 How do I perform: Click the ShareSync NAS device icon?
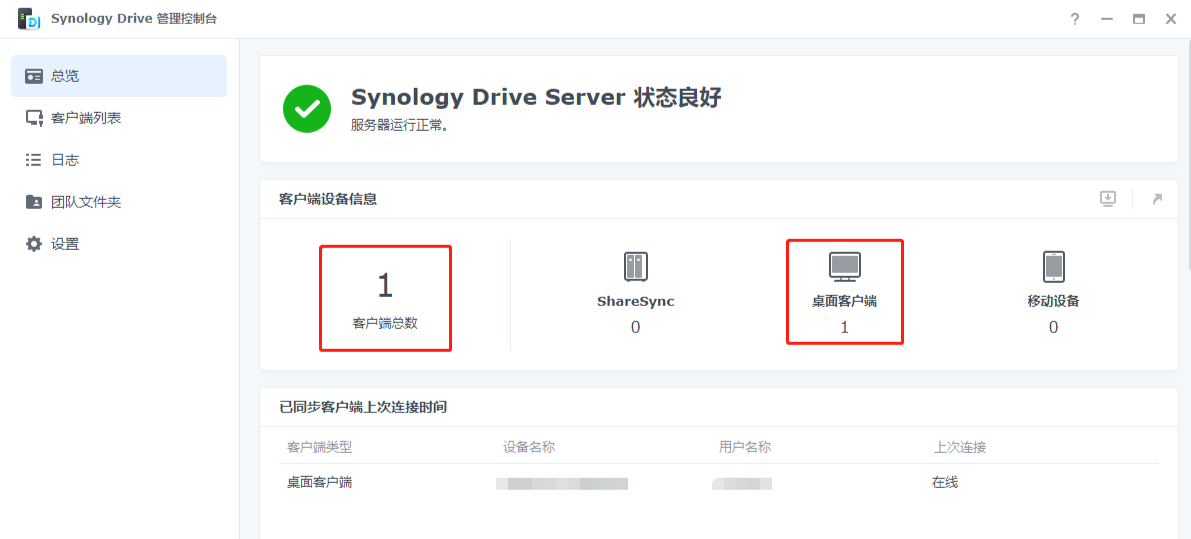coord(635,267)
